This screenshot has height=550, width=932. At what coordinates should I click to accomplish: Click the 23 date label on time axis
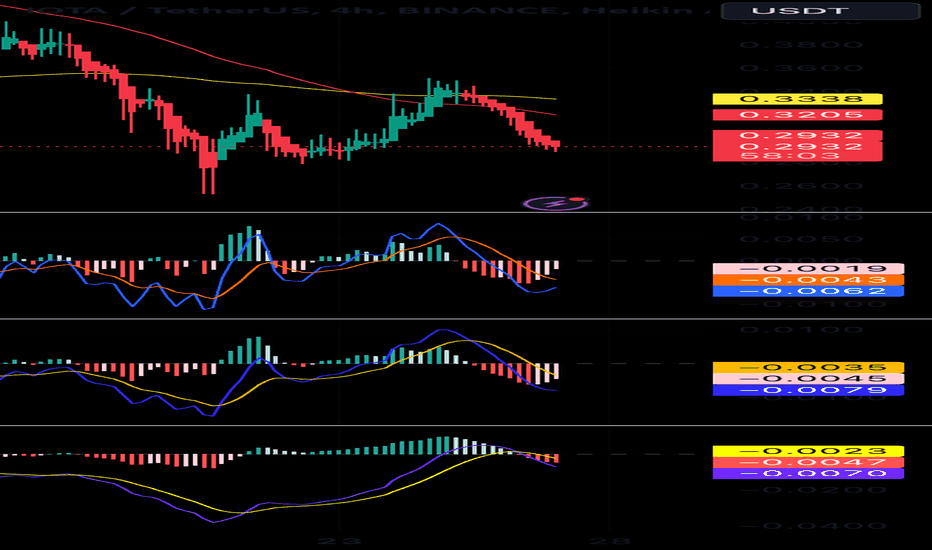pyautogui.click(x=339, y=542)
